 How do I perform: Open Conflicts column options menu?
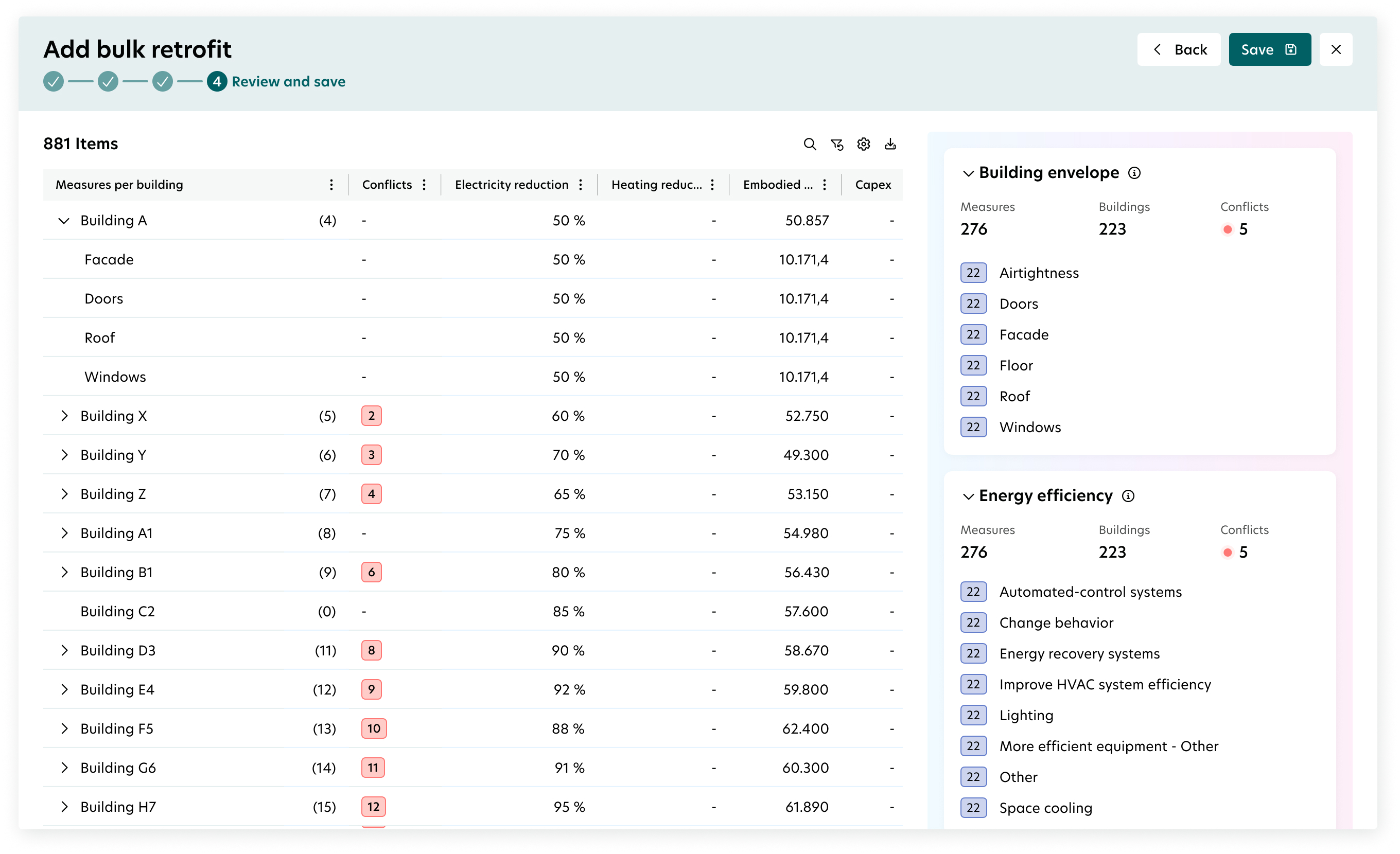pyautogui.click(x=425, y=185)
